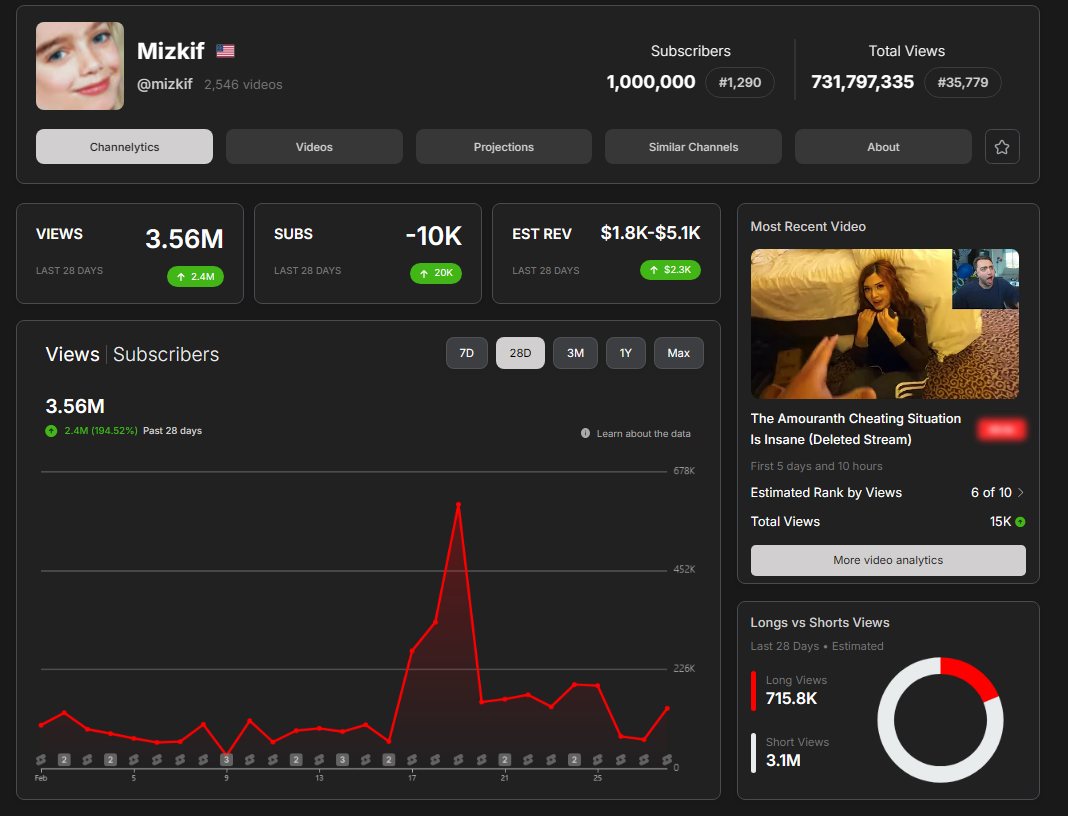1068x816 pixels.
Task: Select the 28D time range
Action: click(520, 353)
